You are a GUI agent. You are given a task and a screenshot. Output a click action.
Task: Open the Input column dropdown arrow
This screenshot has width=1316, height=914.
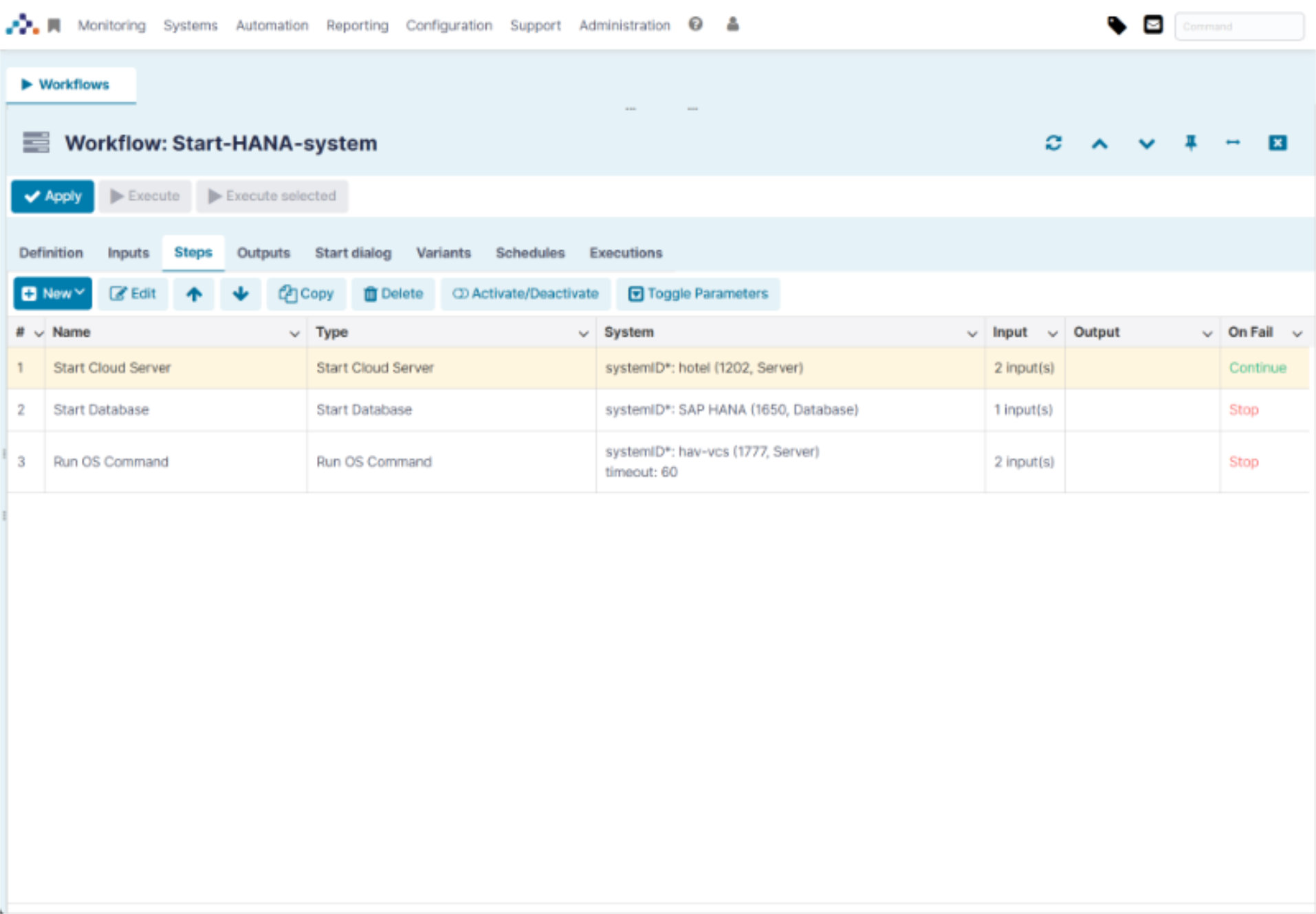1053,333
